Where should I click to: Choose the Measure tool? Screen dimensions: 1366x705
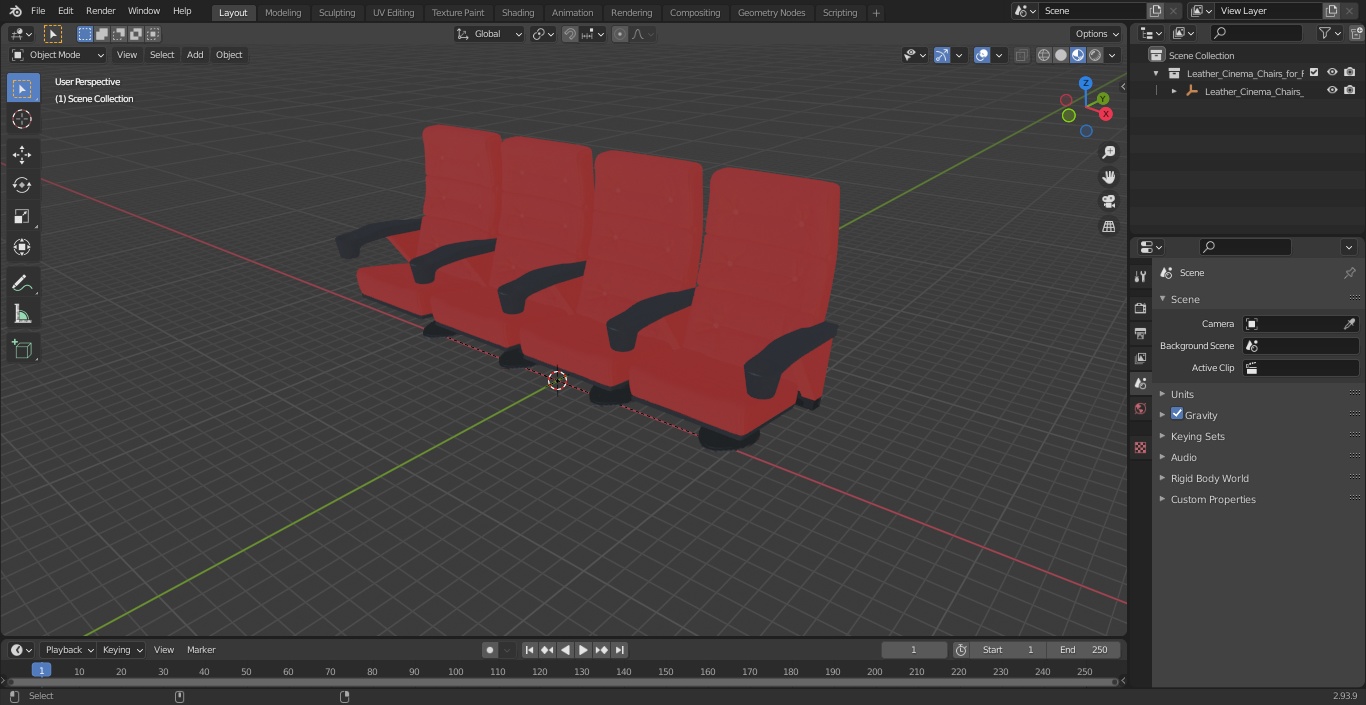tap(22, 314)
